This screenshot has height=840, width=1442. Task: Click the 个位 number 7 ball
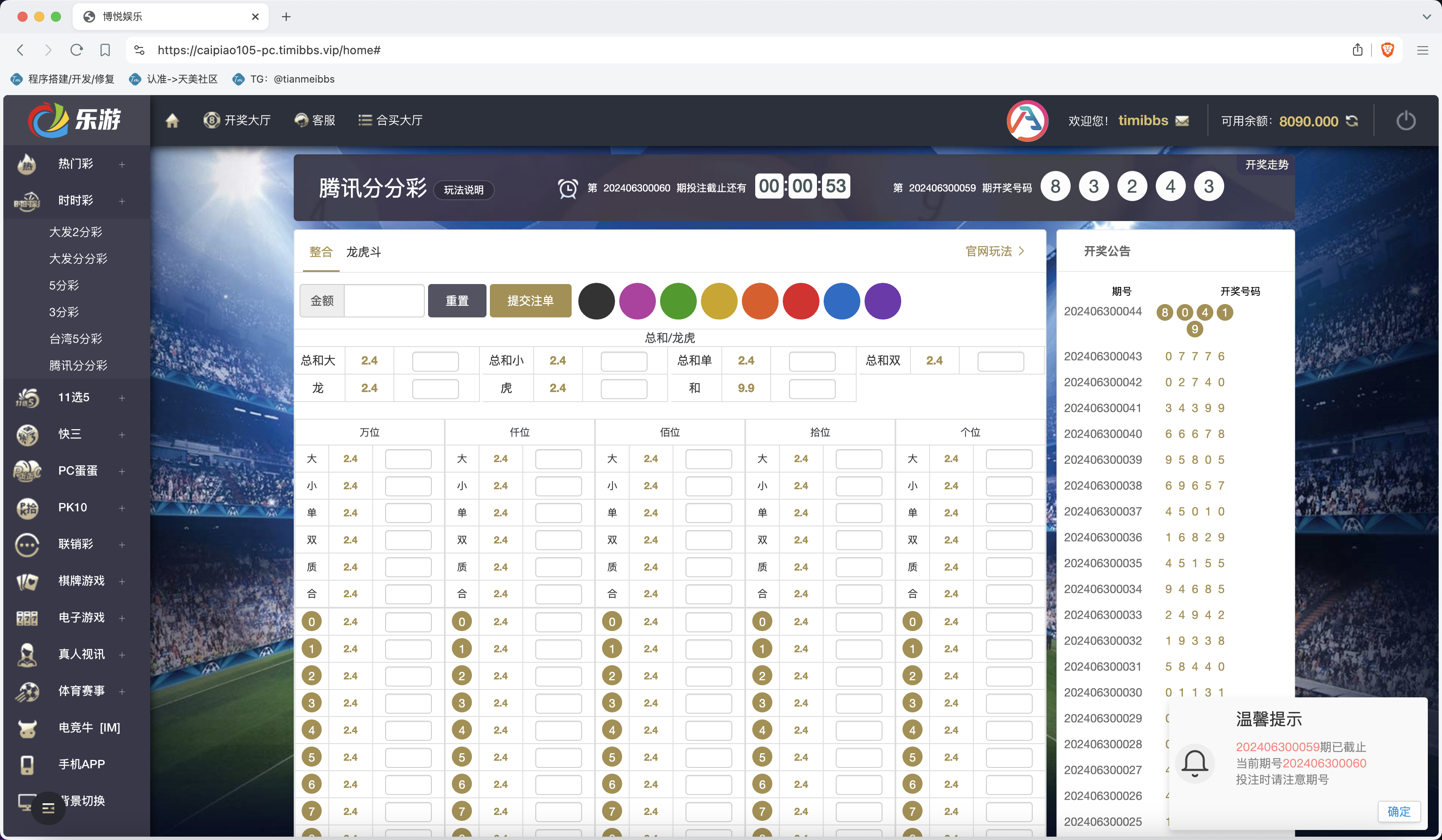pos(912,811)
